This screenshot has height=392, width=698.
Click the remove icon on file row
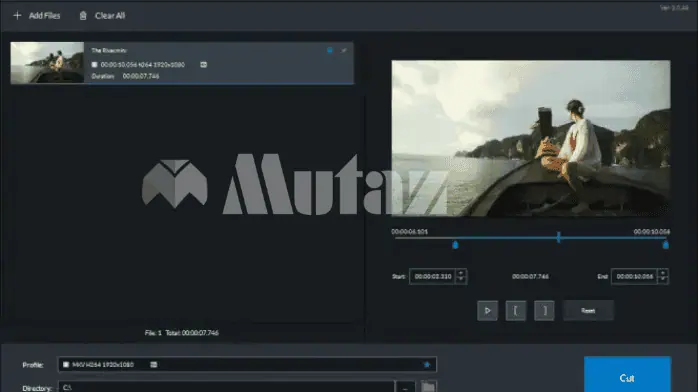click(344, 50)
